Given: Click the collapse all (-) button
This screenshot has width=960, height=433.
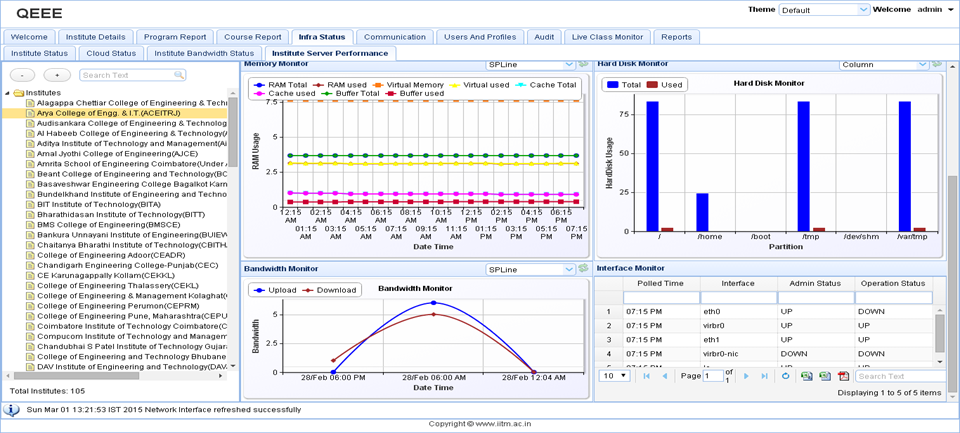Looking at the screenshot, I should click(23, 75).
